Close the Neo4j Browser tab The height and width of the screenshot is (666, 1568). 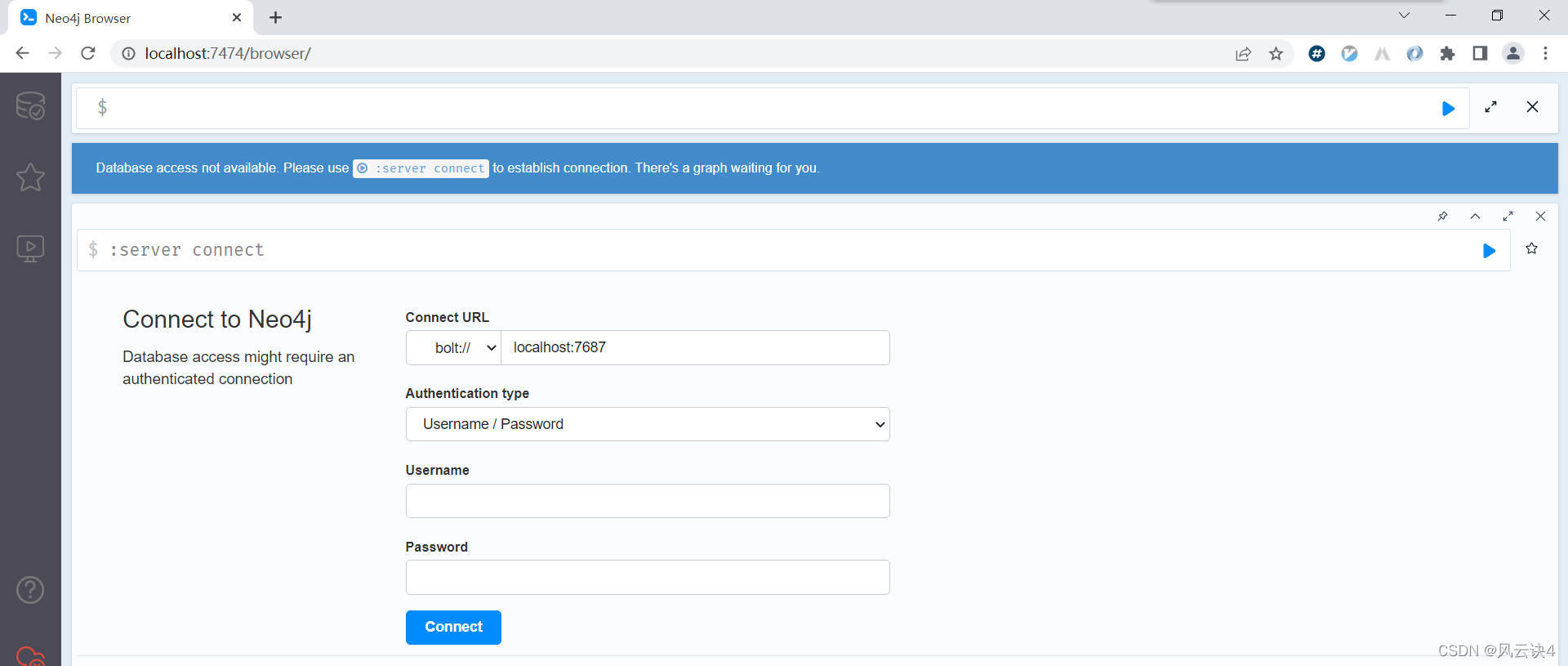pos(237,17)
